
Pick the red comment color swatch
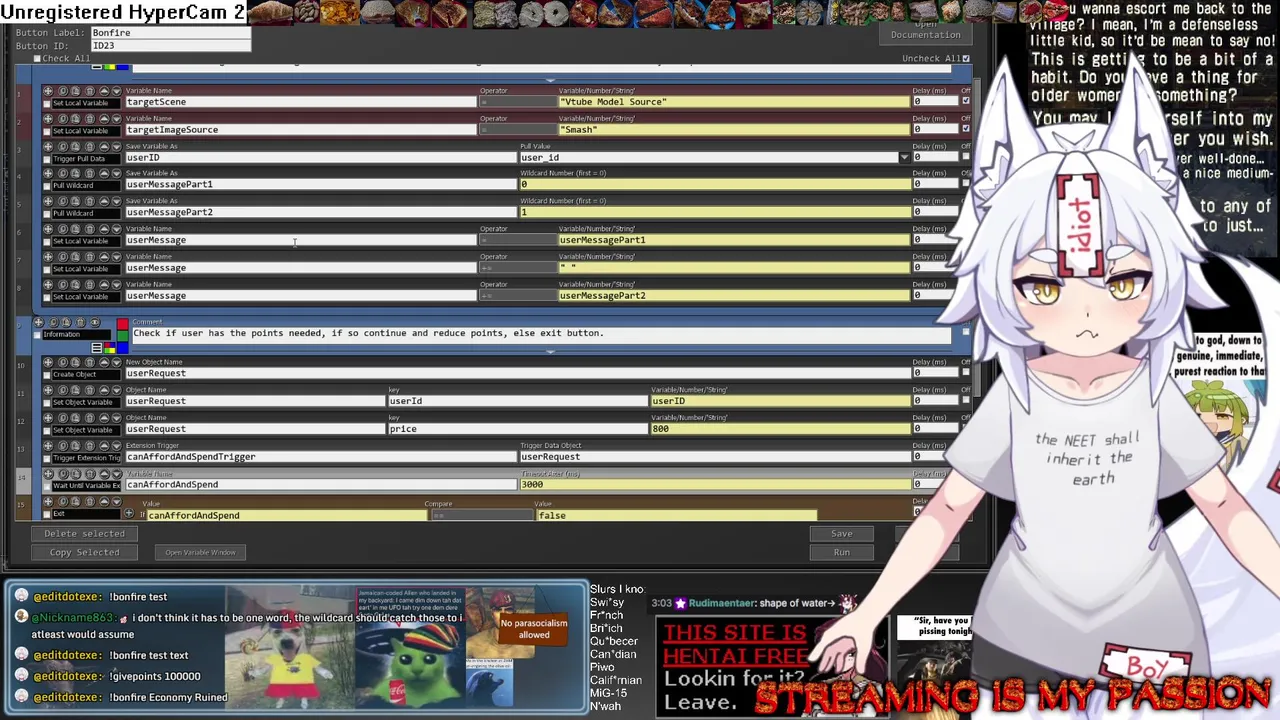[123, 324]
